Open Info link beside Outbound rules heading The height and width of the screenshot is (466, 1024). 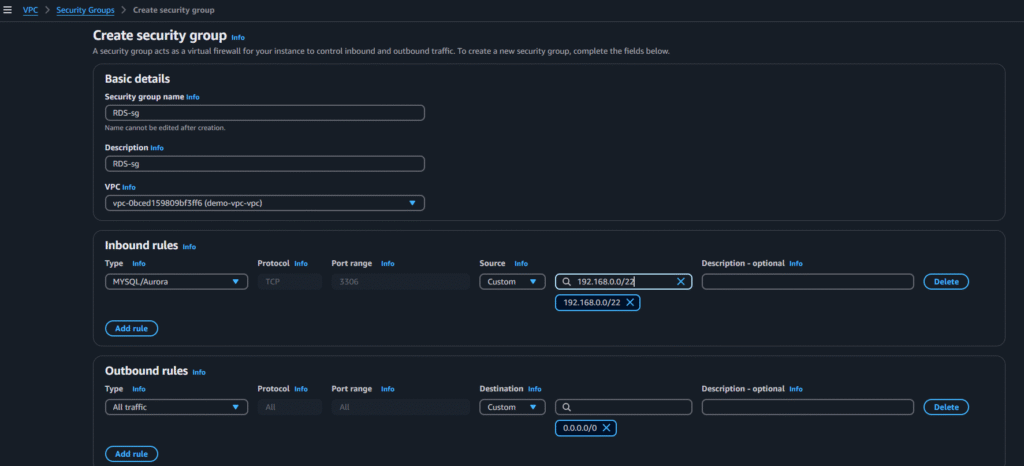(199, 372)
